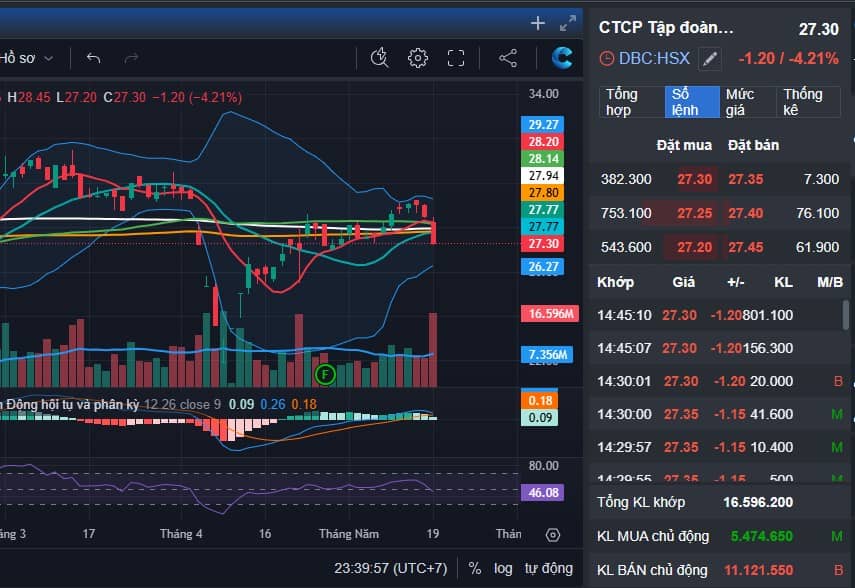Viewport: 855px width, 588px height.
Task: Click the blue C logo icon
Action: [x=561, y=58]
